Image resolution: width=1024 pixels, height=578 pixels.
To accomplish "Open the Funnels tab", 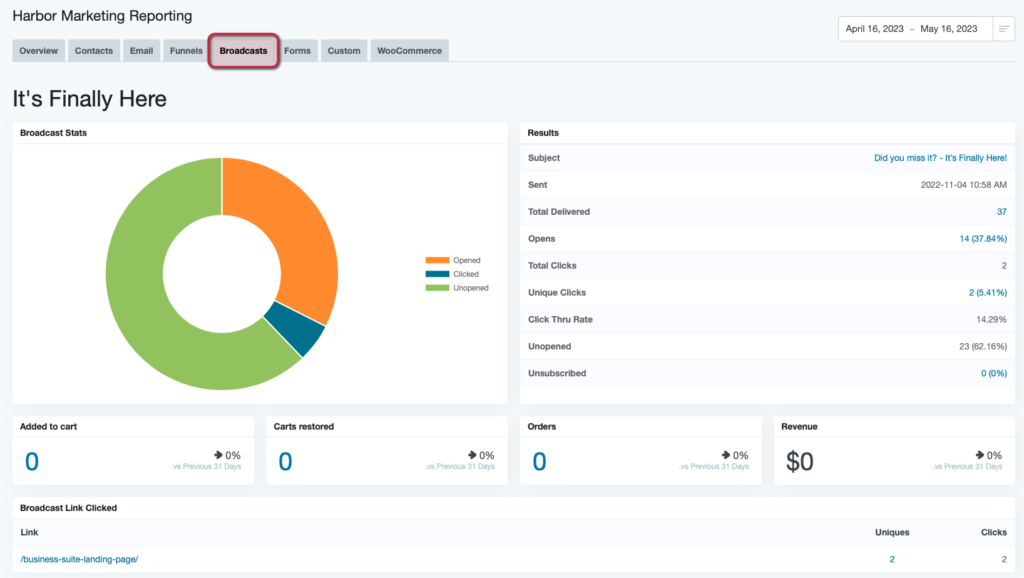I will (186, 51).
